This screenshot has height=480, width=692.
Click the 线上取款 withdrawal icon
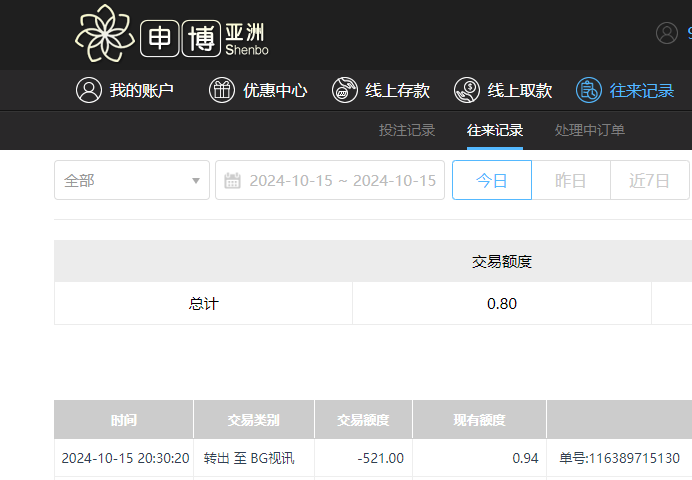click(466, 90)
